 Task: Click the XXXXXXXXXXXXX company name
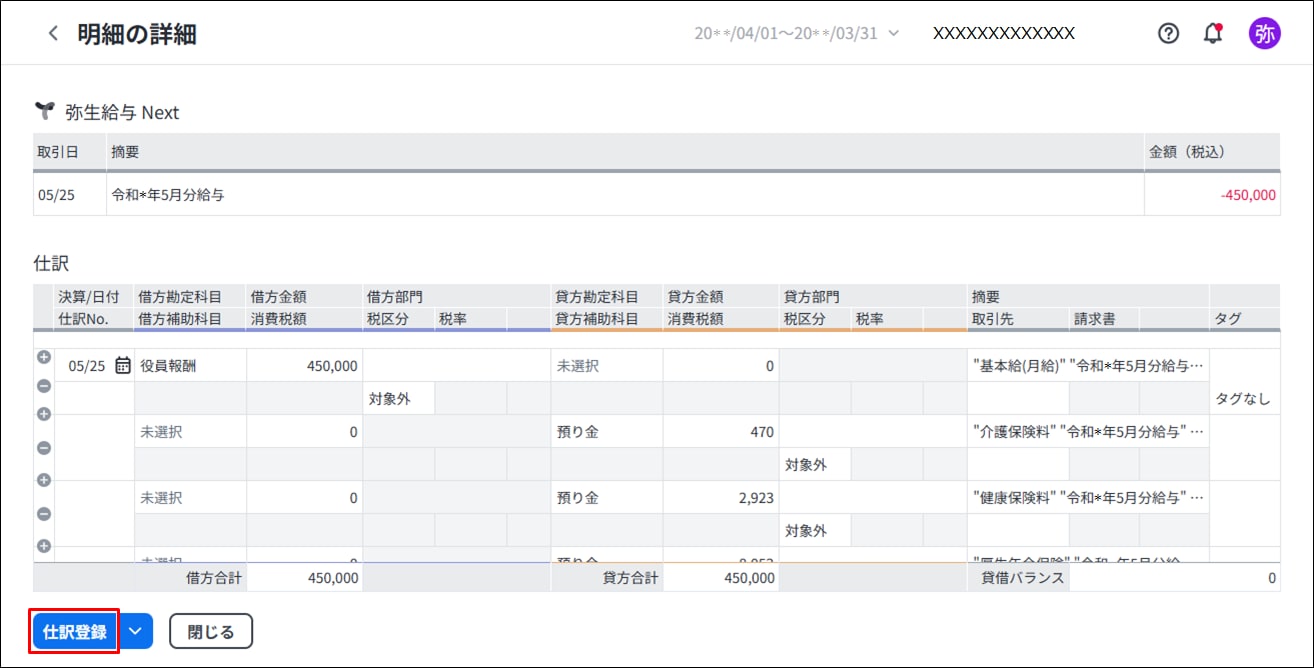coord(1004,33)
